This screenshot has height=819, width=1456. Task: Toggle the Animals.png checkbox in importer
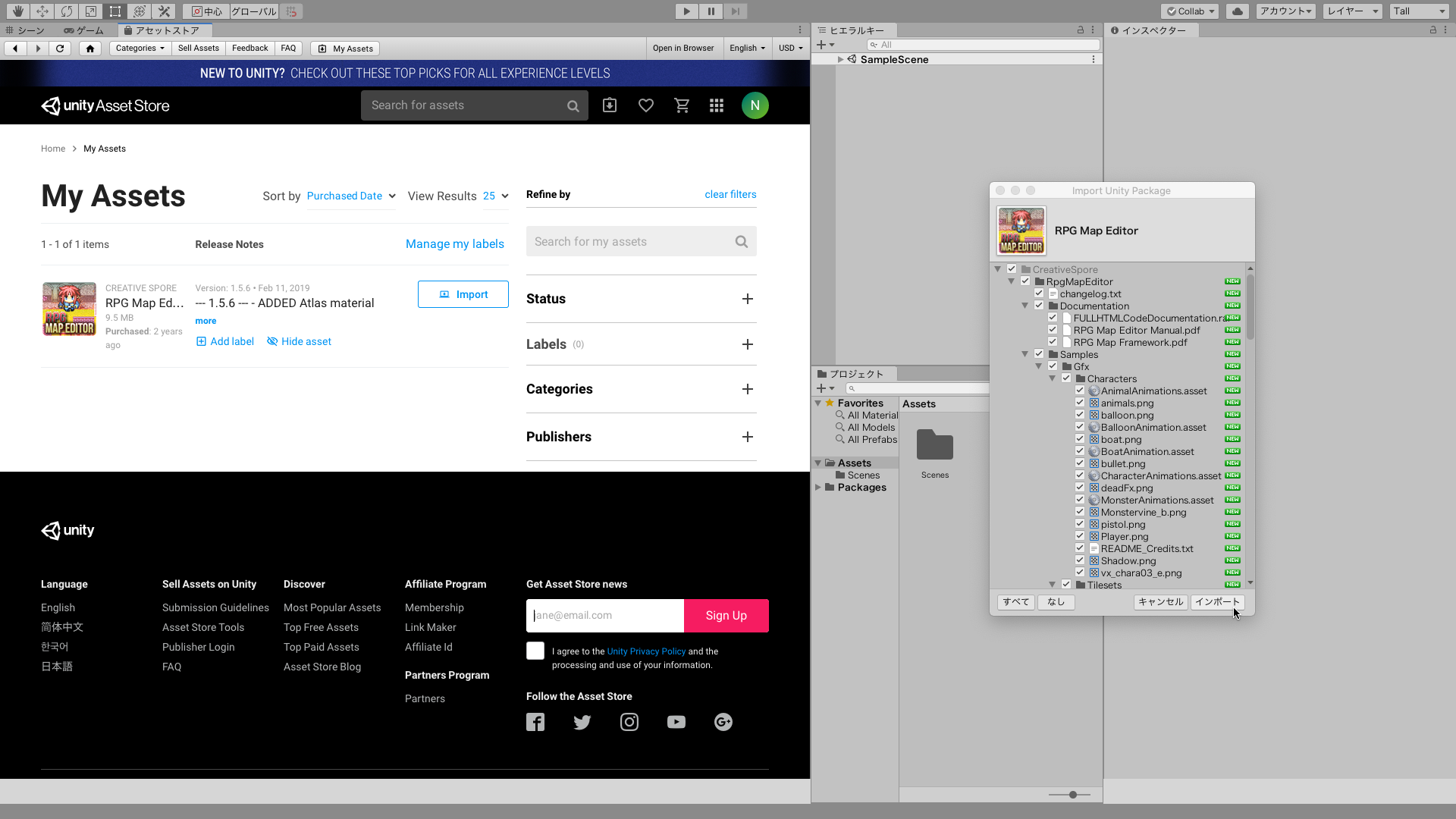pos(1080,403)
